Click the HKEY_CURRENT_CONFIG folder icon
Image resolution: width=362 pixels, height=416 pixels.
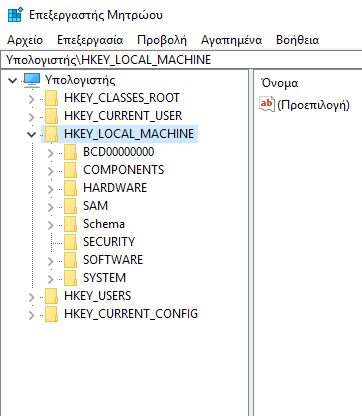coord(51,314)
